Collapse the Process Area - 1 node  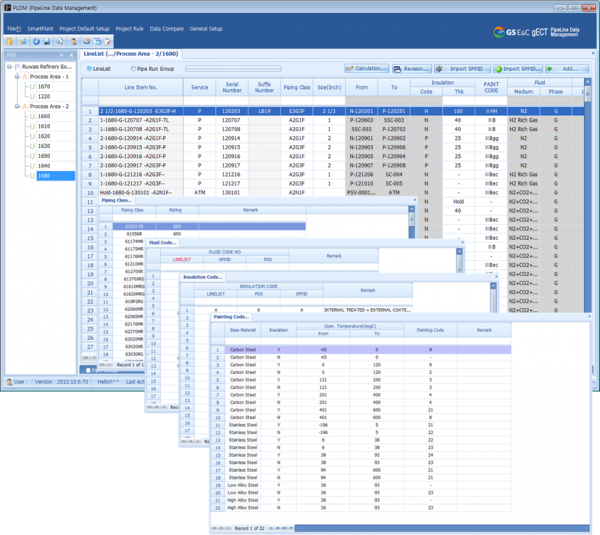tap(18, 76)
